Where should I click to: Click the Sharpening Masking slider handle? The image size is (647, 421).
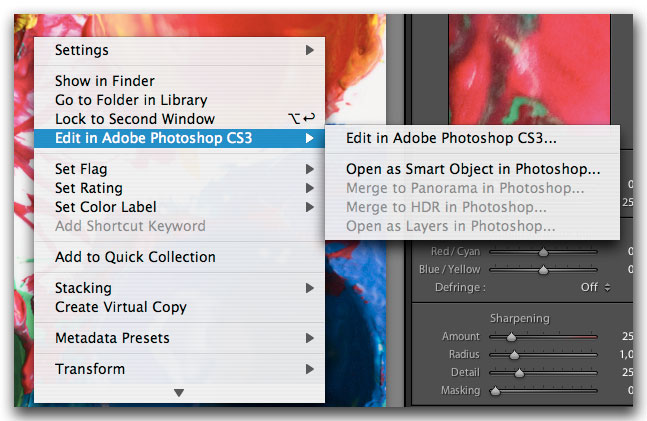495,391
